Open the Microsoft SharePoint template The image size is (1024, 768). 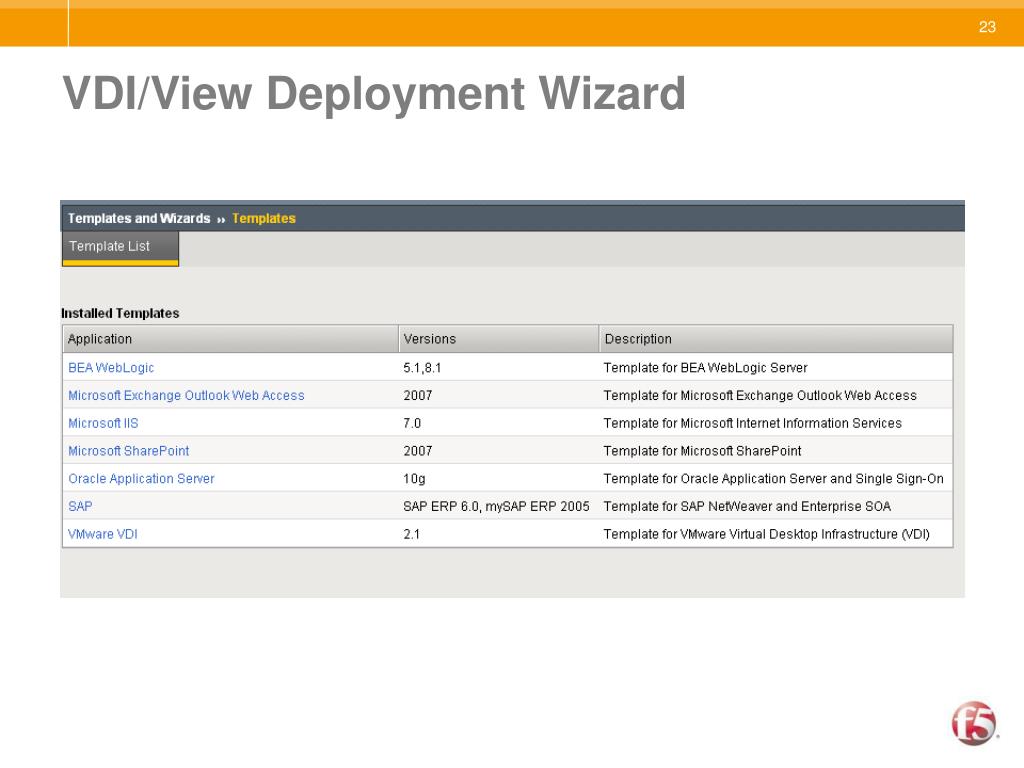pyautogui.click(x=129, y=451)
